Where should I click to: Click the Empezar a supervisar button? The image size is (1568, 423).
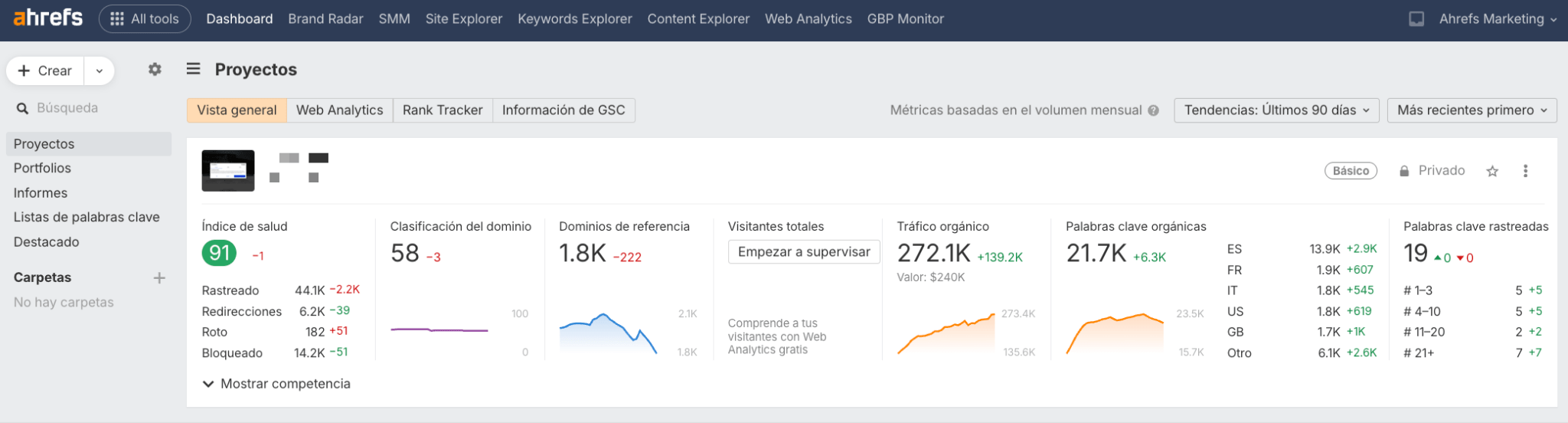point(804,252)
